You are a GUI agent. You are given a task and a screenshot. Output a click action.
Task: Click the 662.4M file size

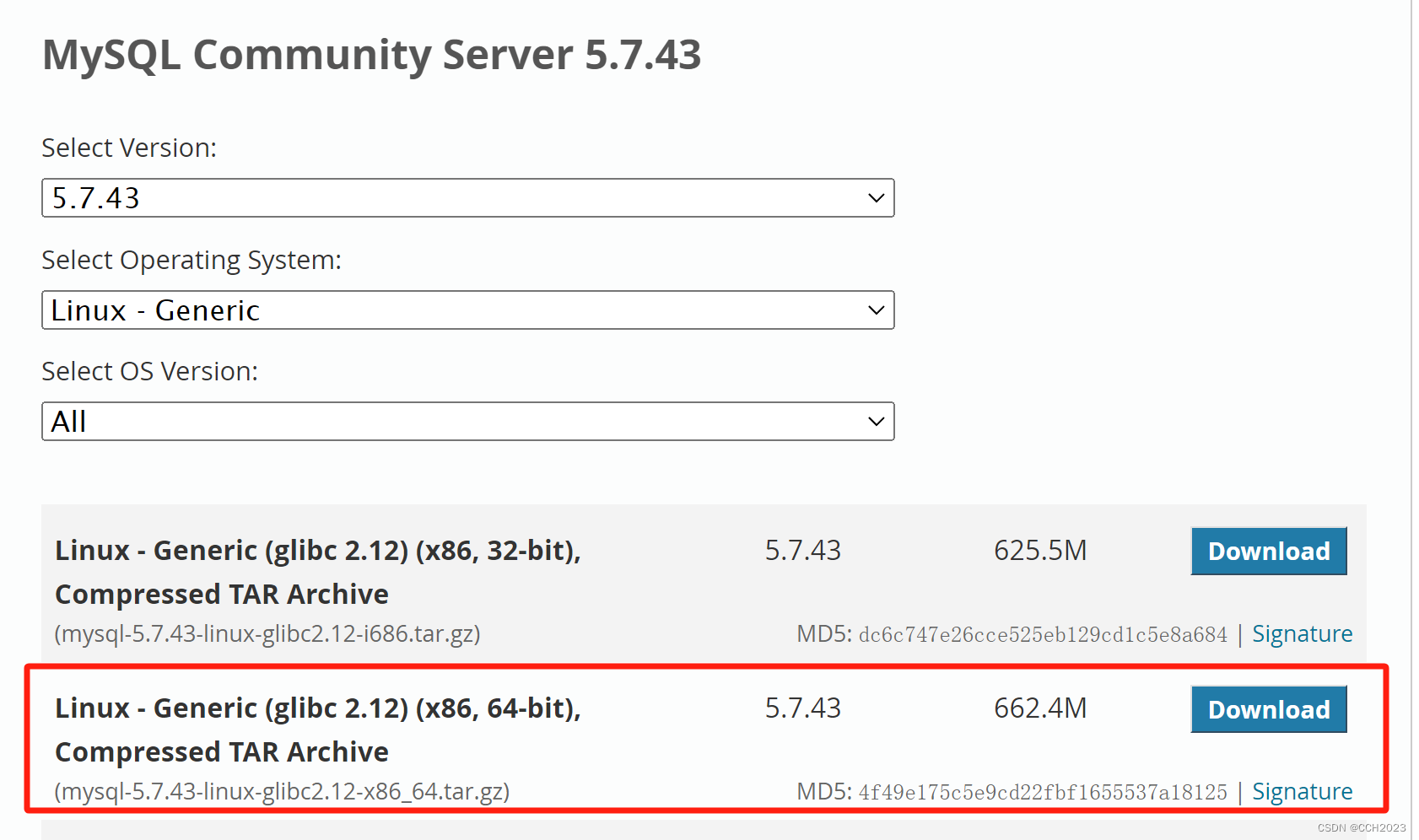click(x=1039, y=708)
